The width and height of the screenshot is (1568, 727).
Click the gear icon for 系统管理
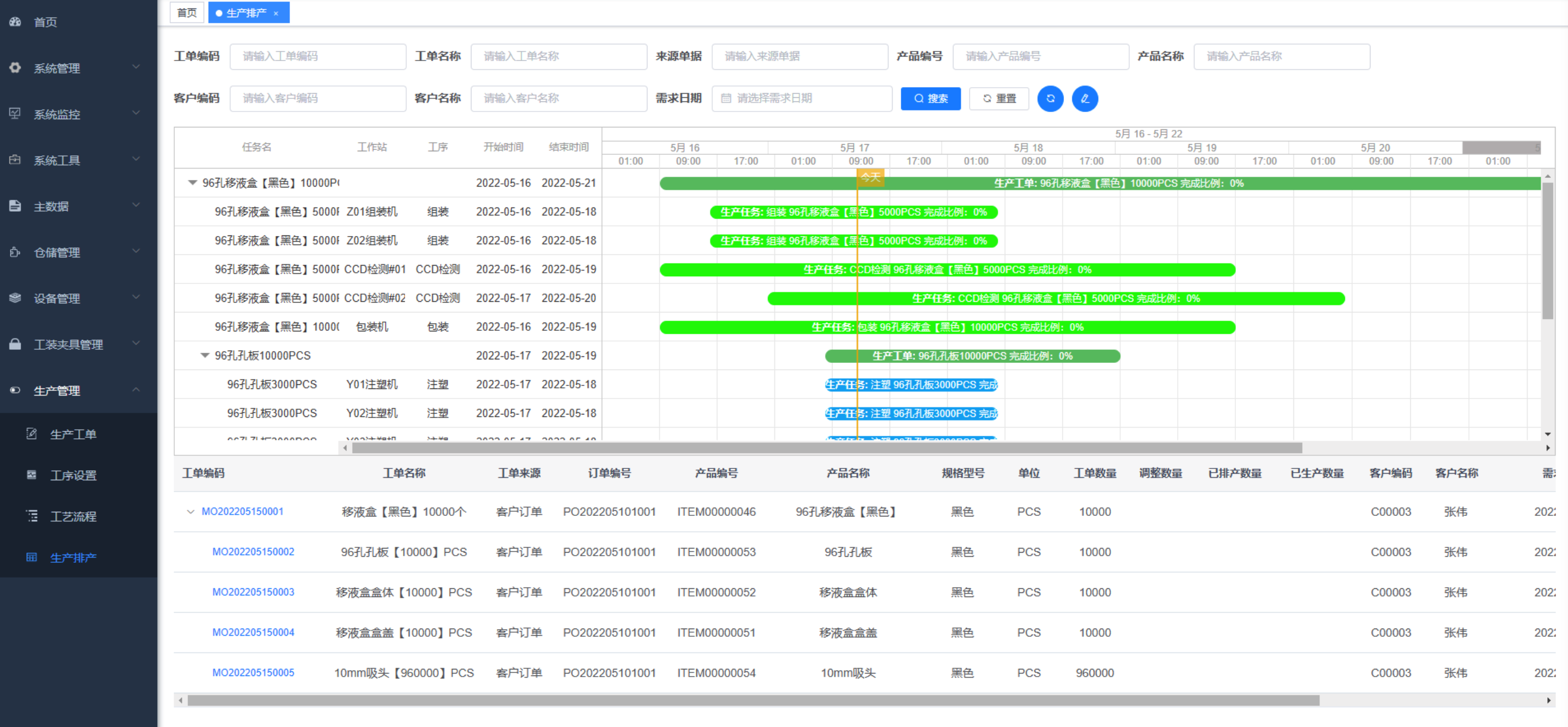(x=15, y=68)
